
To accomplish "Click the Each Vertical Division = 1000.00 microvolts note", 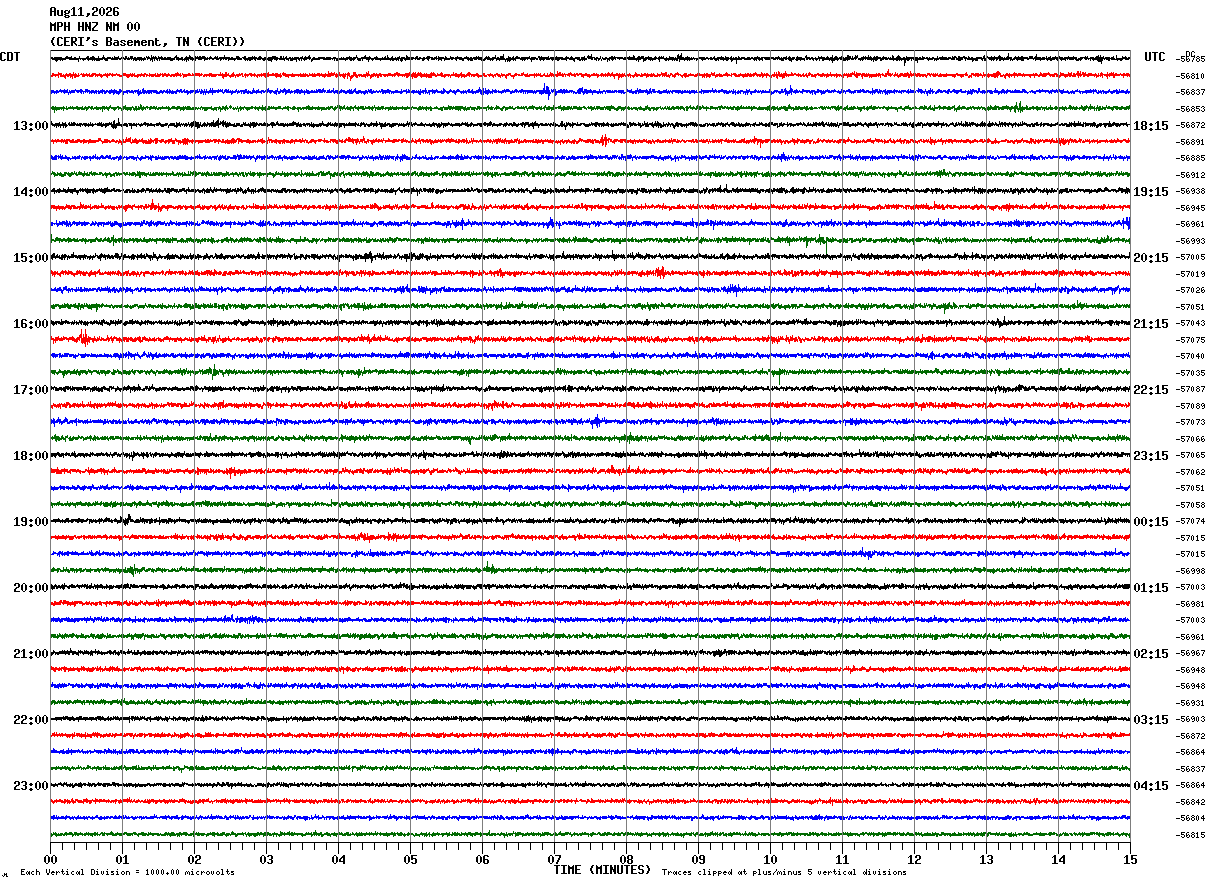I will [x=127, y=872].
